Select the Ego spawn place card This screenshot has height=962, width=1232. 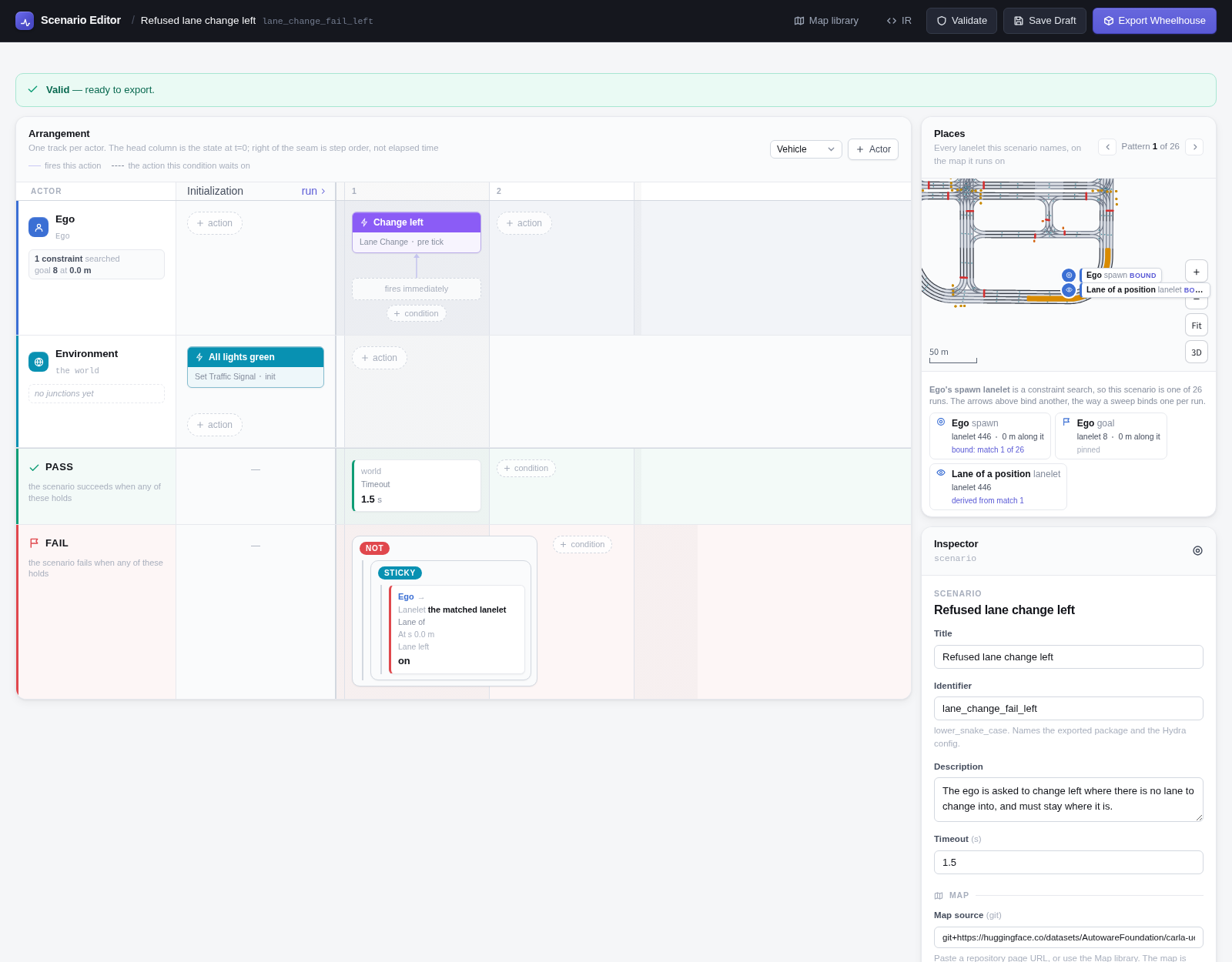990,436
